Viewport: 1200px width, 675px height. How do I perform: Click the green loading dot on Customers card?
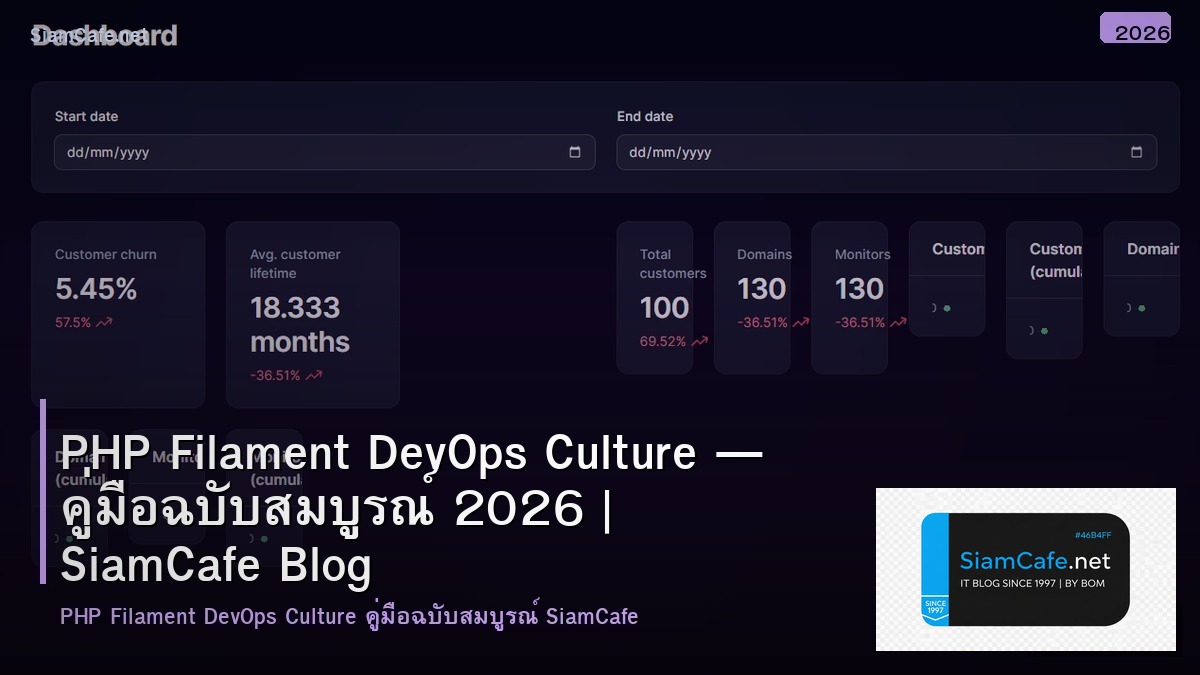coord(946,308)
